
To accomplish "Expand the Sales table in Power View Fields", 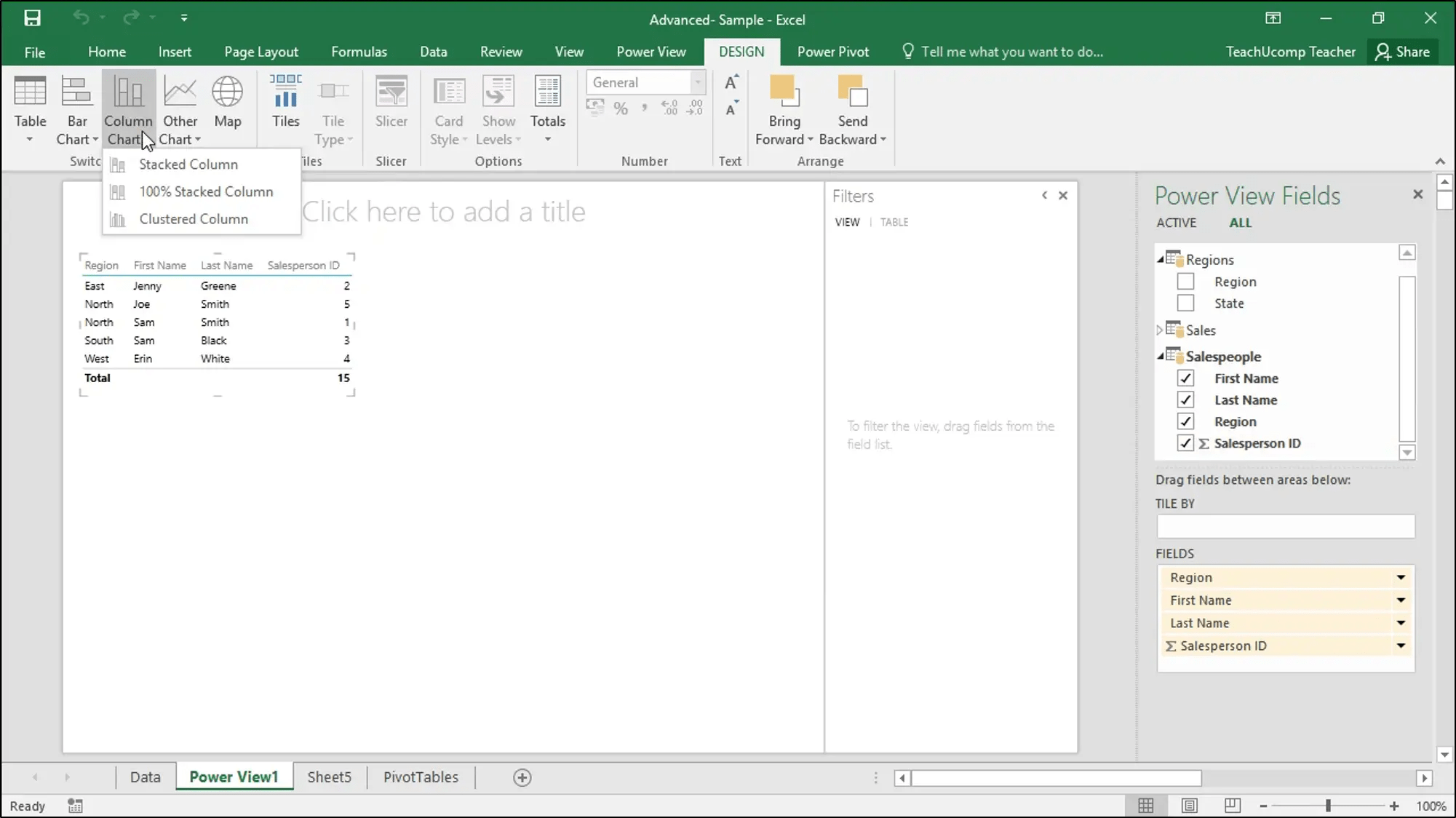I will [x=1159, y=330].
